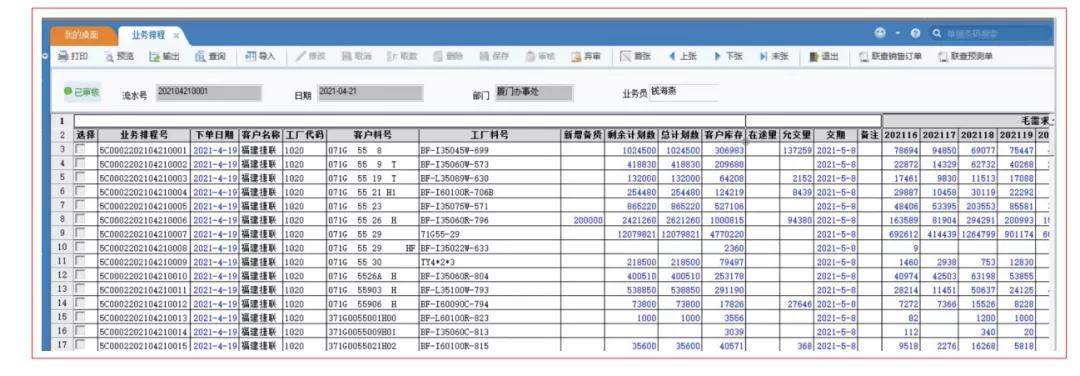The height and width of the screenshot is (376, 1080).
Task: Check the box for row 5C0002202104210006
Action: [x=81, y=220]
